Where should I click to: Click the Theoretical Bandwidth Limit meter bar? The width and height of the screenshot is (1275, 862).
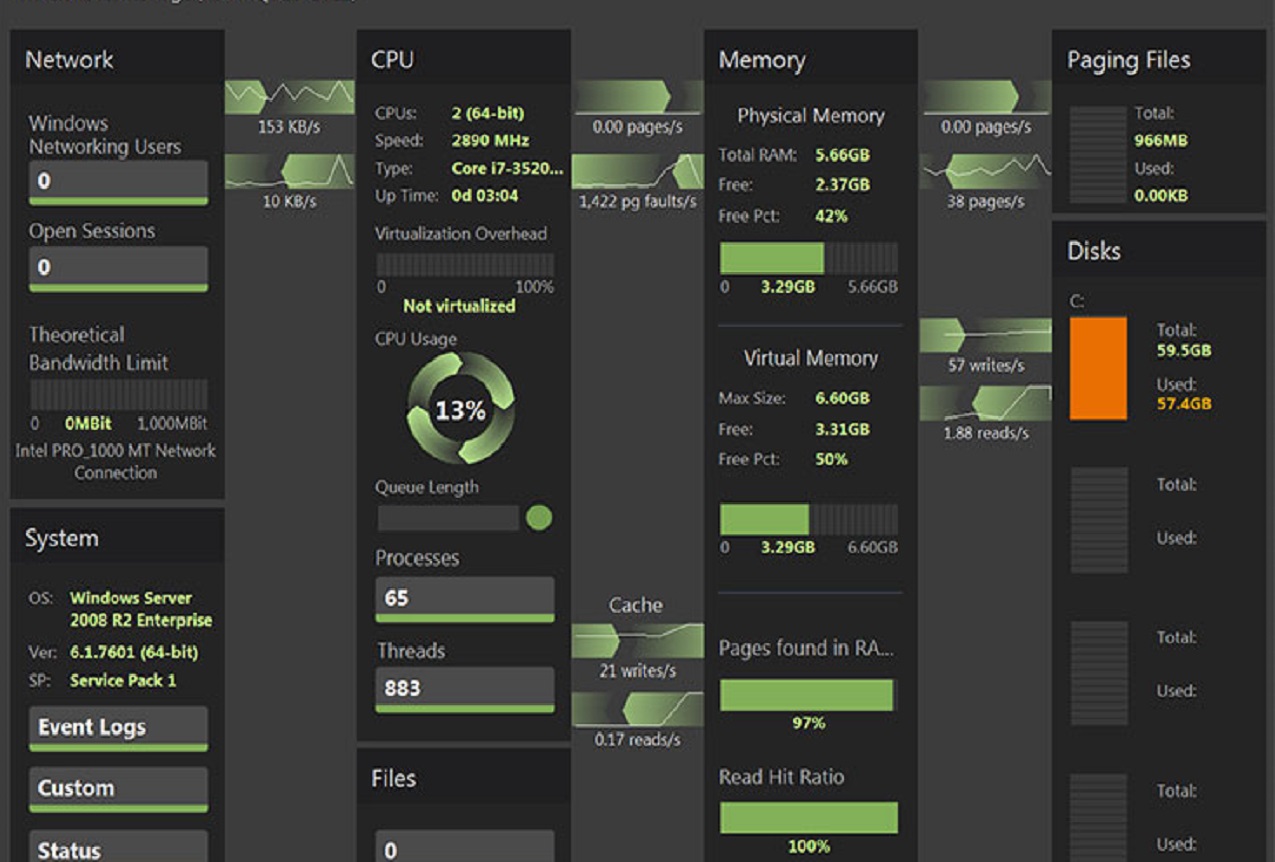point(118,394)
